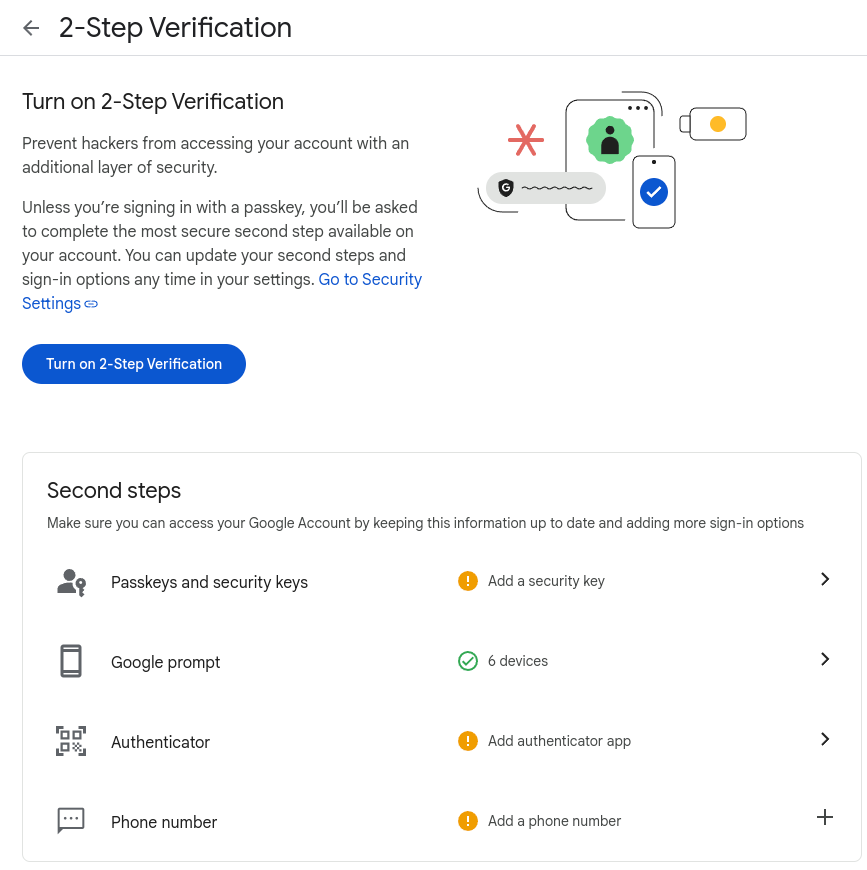Screen dimensions: 867x870
Task: Click the warning badge next to Add a security key
Action: tap(467, 580)
